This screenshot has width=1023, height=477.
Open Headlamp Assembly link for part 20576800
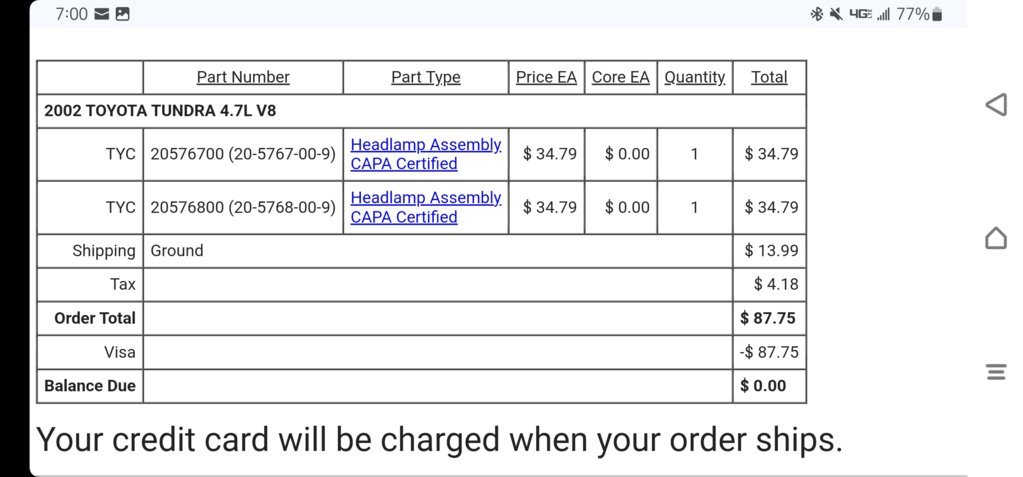(425, 207)
